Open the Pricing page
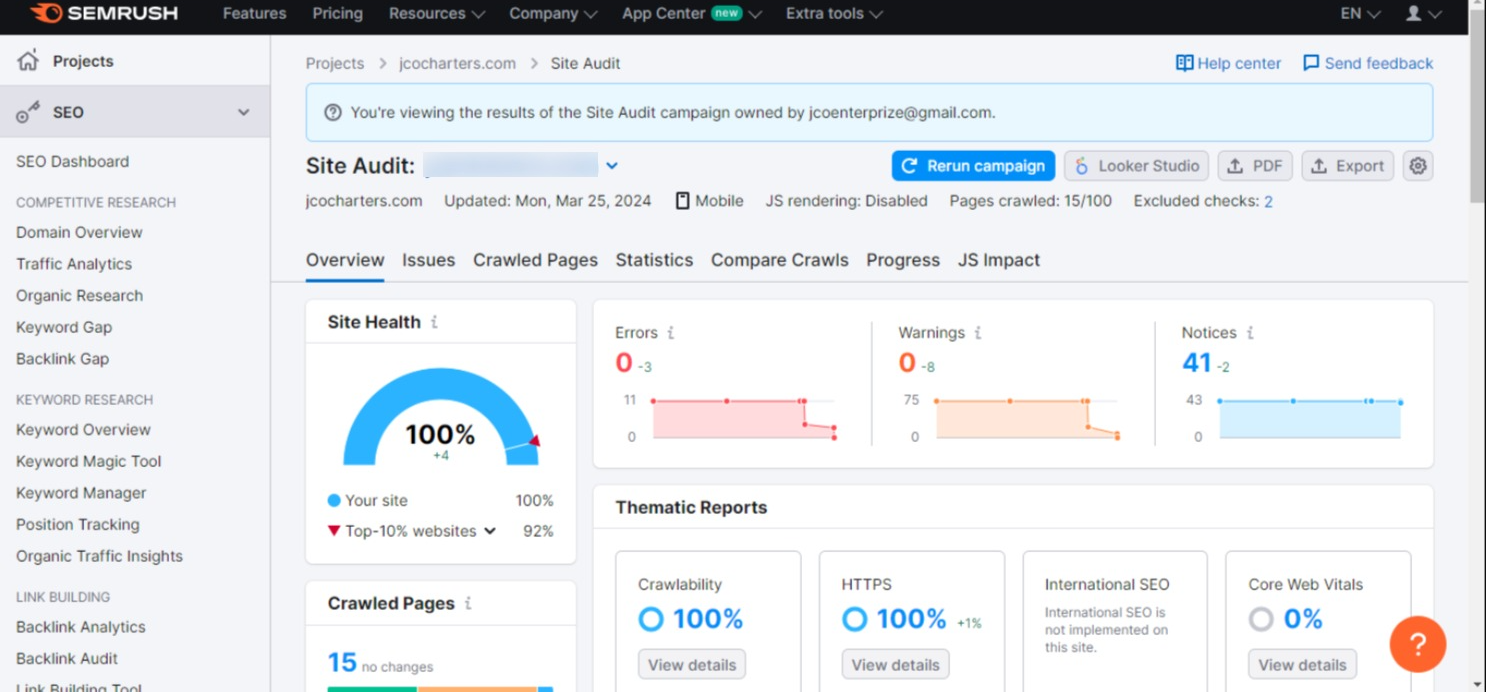The width and height of the screenshot is (1486, 694). tap(337, 13)
